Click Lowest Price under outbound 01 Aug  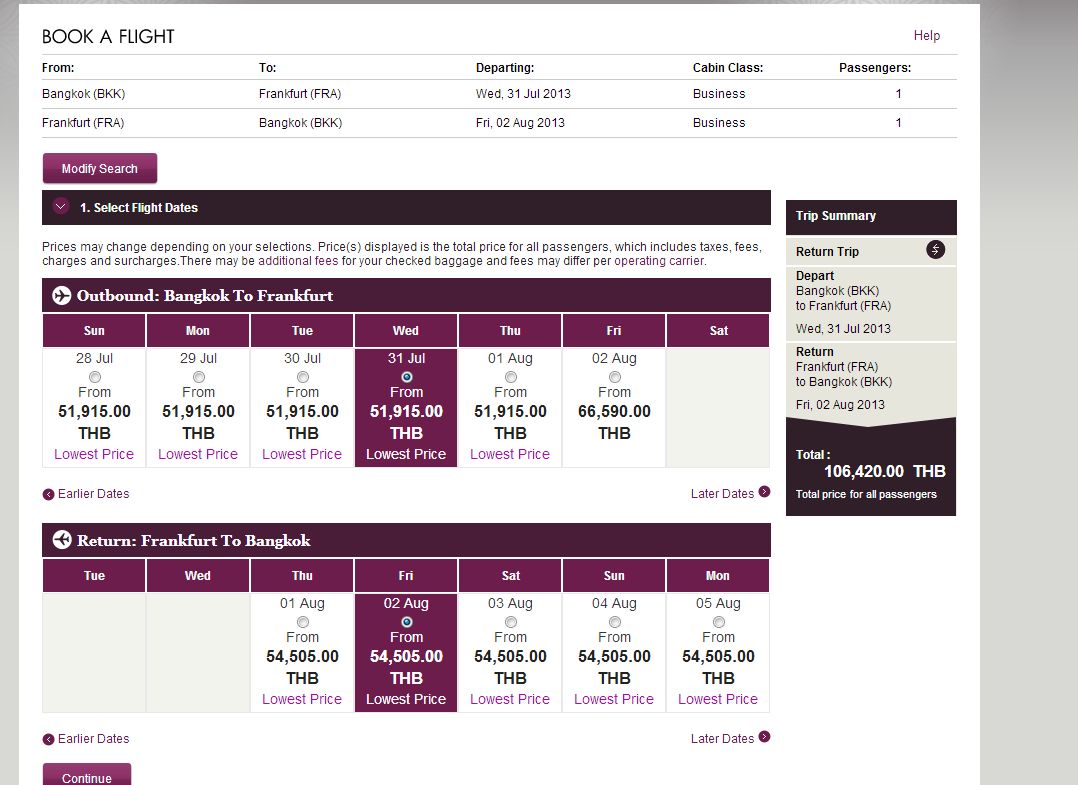(510, 454)
